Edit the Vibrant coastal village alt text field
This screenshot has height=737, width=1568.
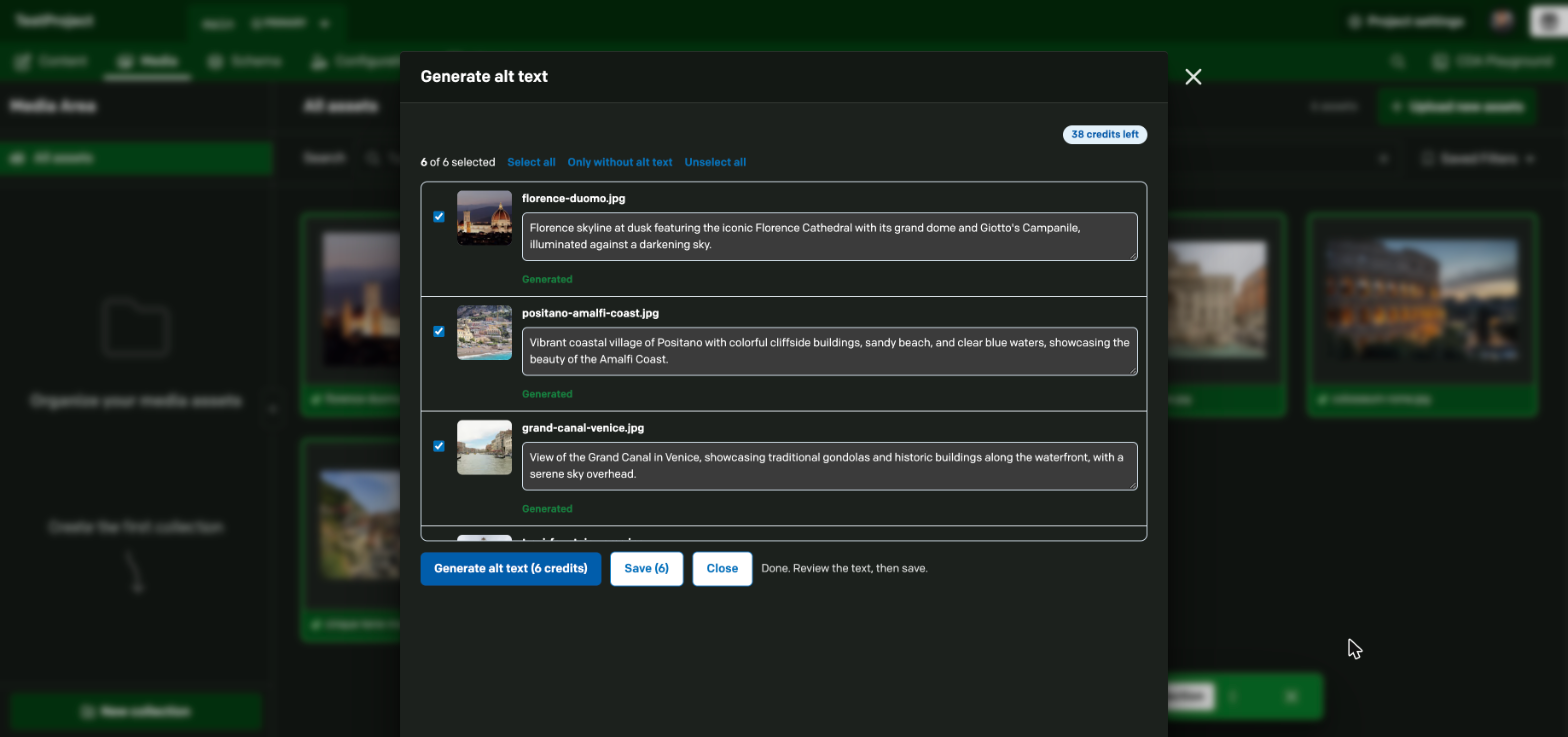click(x=830, y=351)
